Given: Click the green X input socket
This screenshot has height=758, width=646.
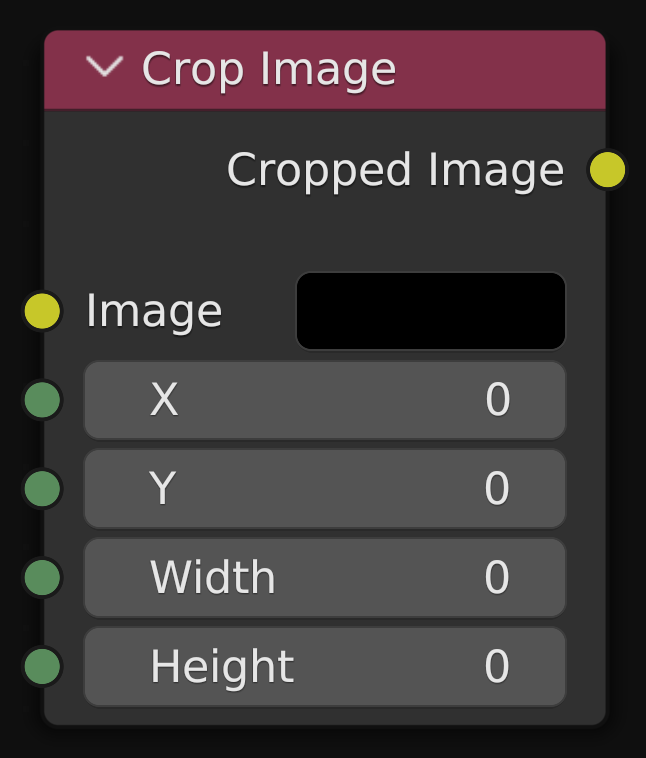Looking at the screenshot, I should coord(43,400).
